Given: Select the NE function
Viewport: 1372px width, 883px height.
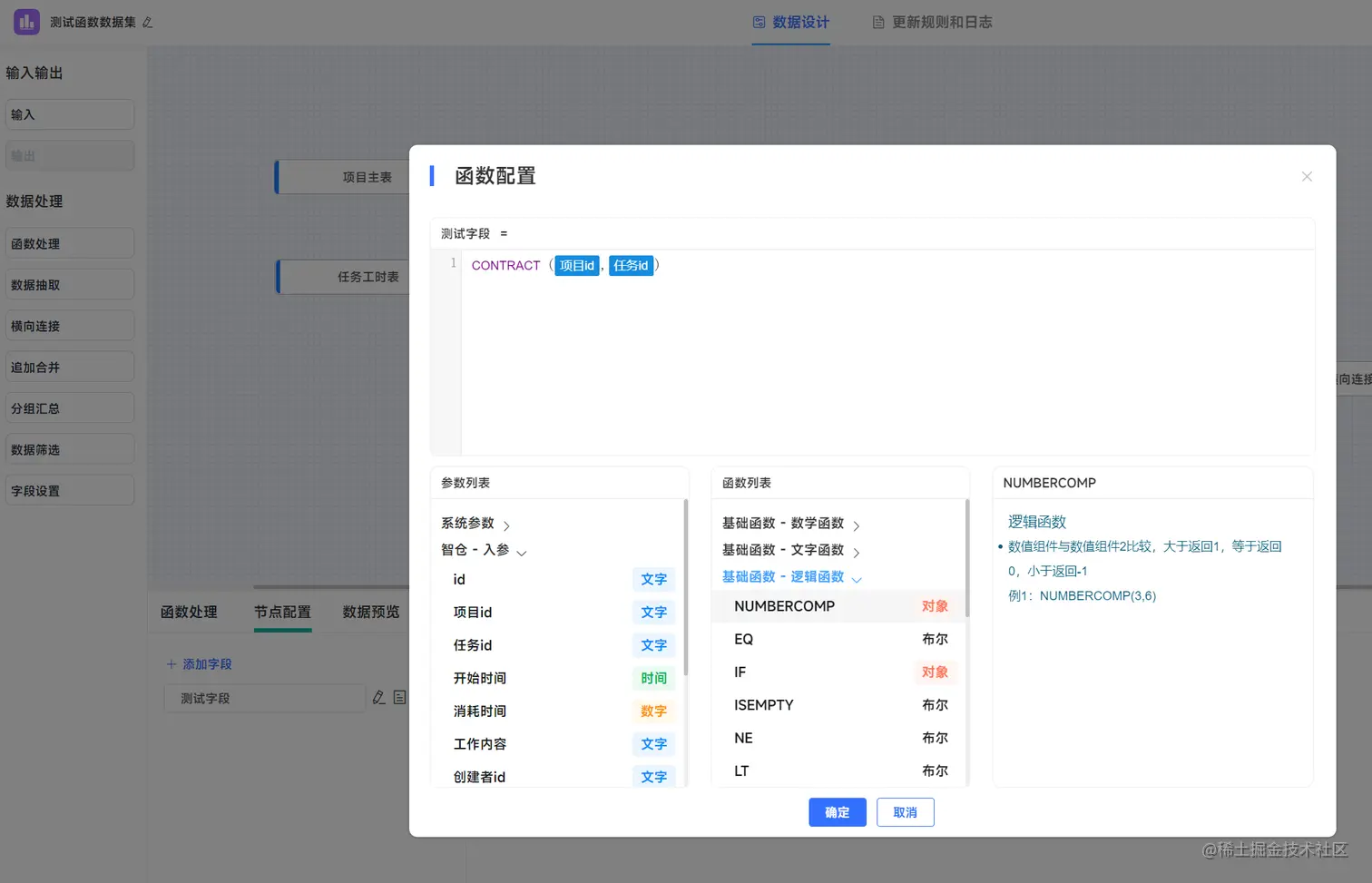Looking at the screenshot, I should pos(838,738).
